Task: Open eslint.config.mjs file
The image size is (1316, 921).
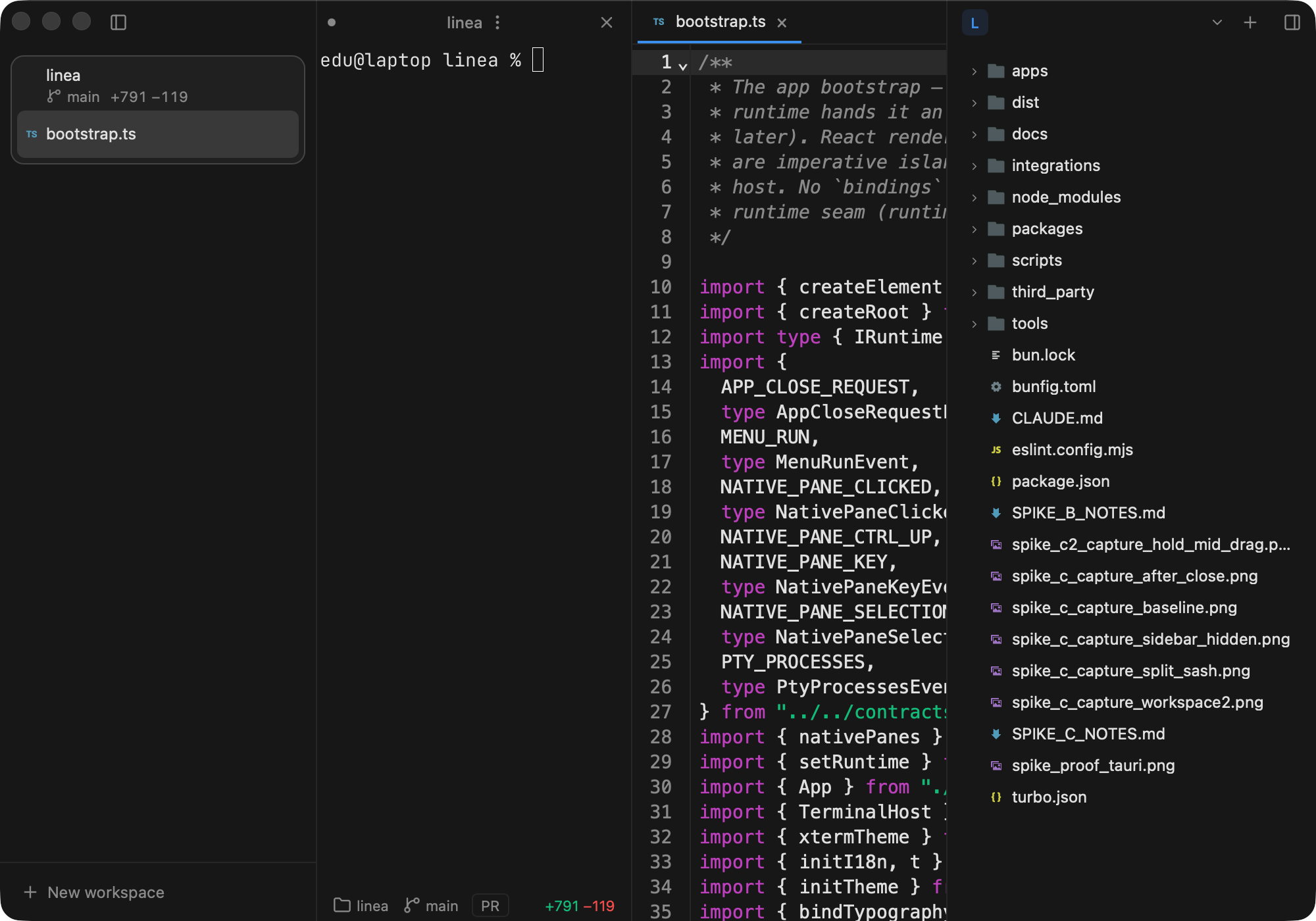Action: (1132, 450)
